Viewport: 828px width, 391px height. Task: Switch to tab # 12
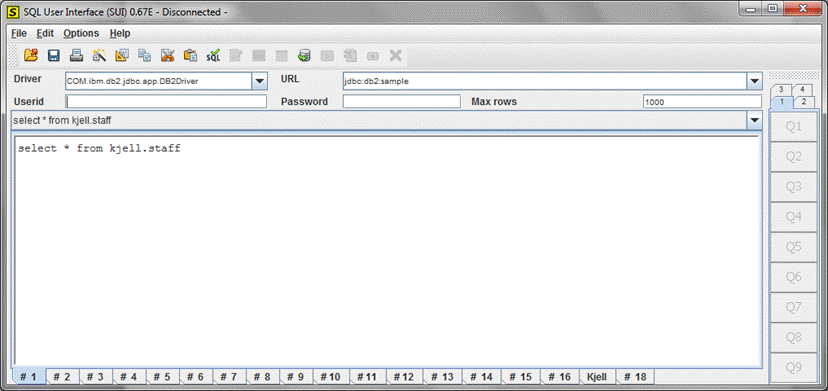click(404, 377)
